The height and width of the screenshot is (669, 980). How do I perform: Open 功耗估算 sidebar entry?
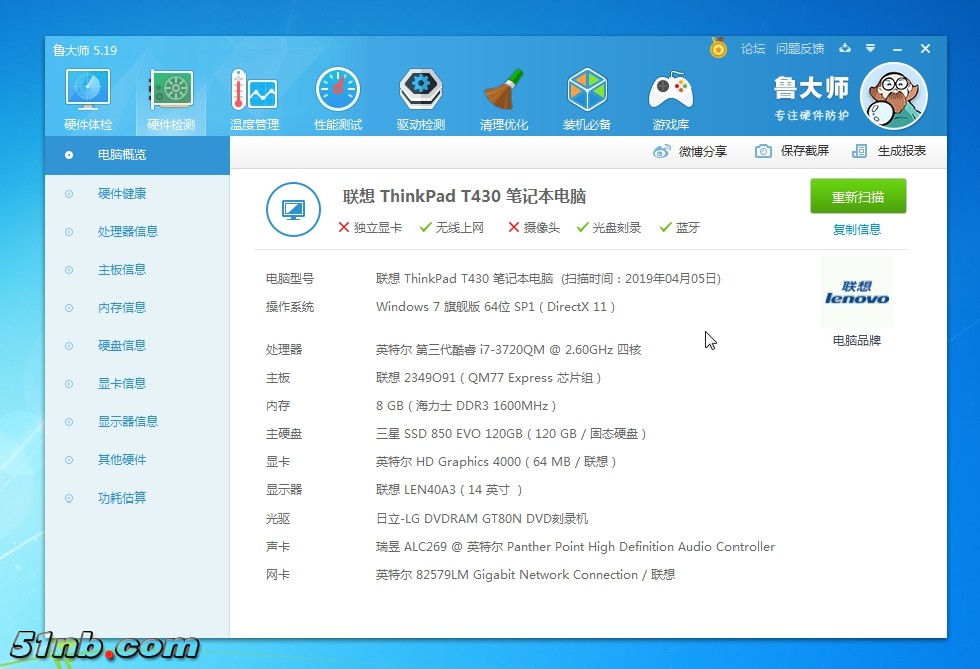coord(122,498)
